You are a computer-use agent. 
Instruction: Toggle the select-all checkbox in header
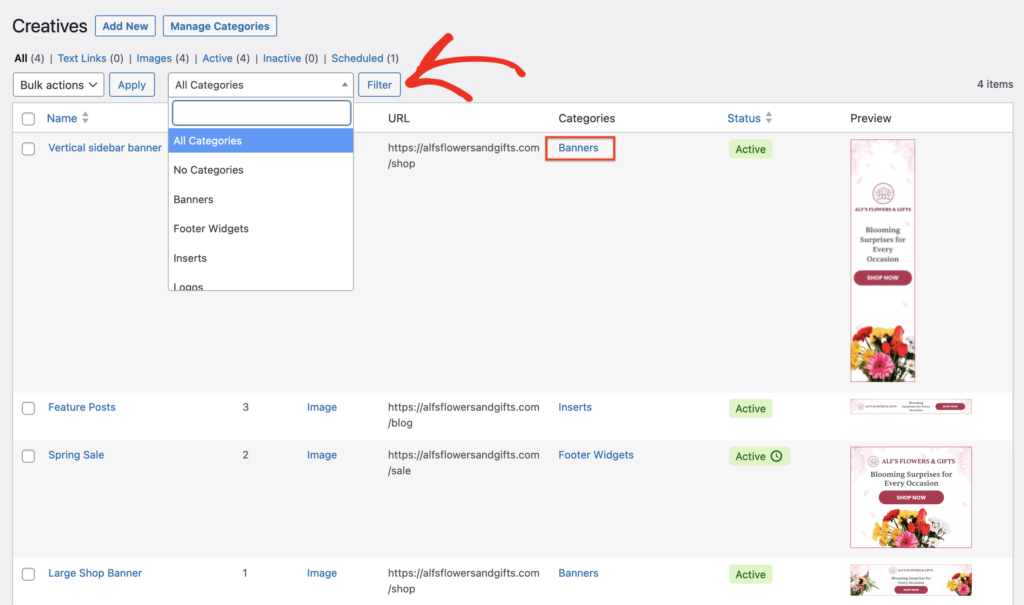28,119
